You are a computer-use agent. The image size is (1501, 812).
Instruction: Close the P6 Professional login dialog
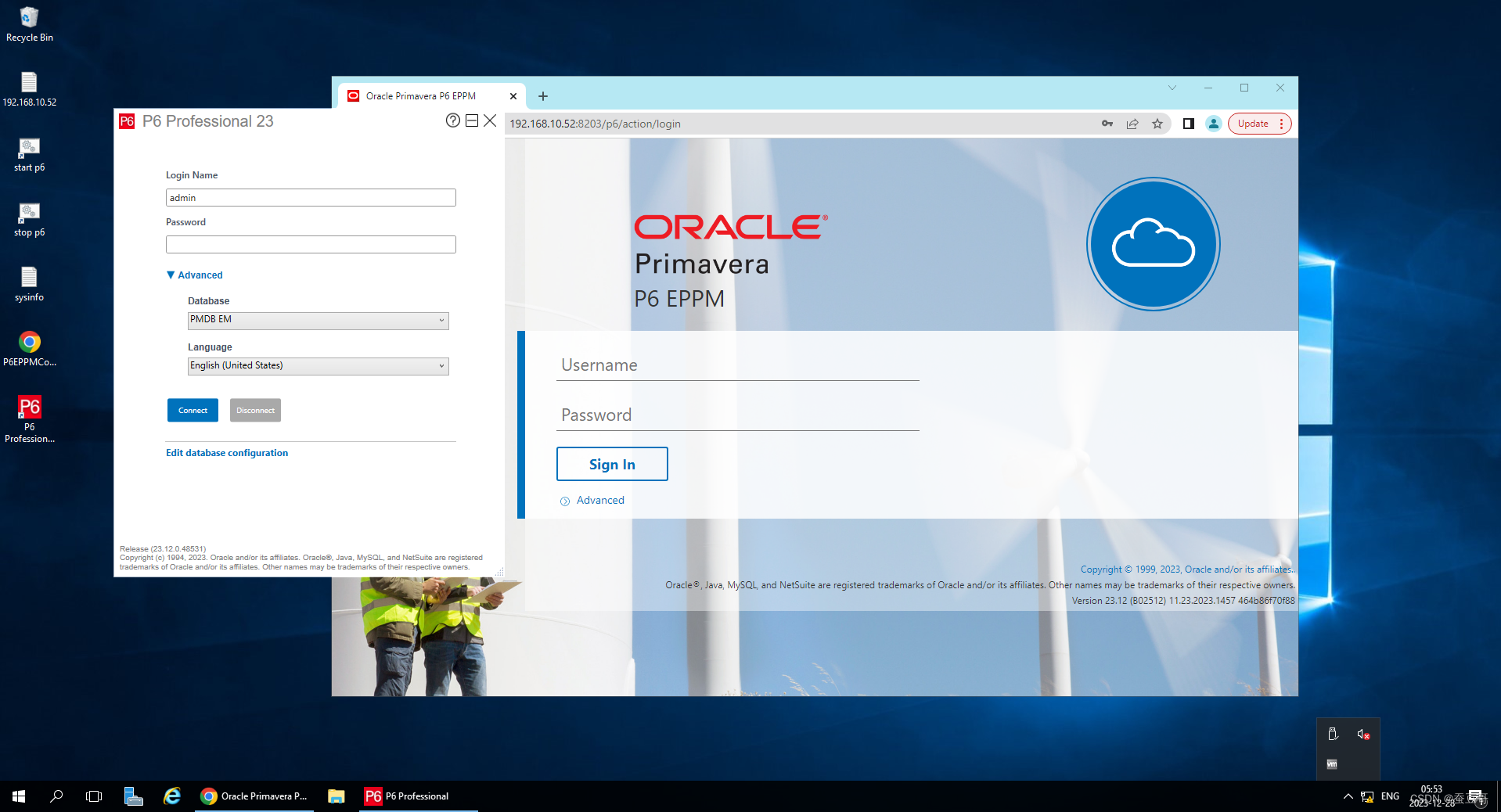490,120
